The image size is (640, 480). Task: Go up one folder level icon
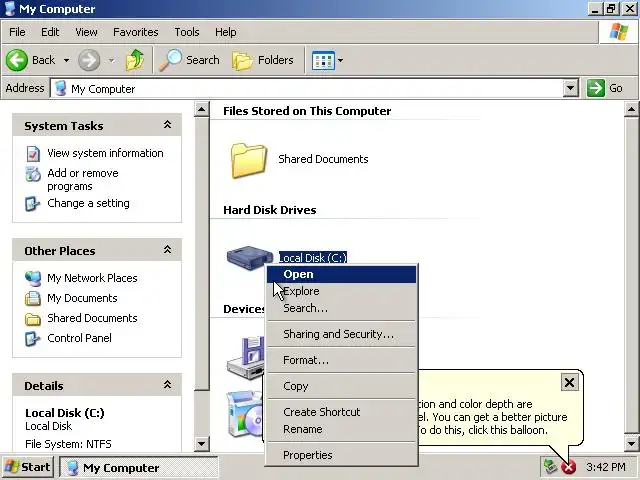[x=135, y=60]
